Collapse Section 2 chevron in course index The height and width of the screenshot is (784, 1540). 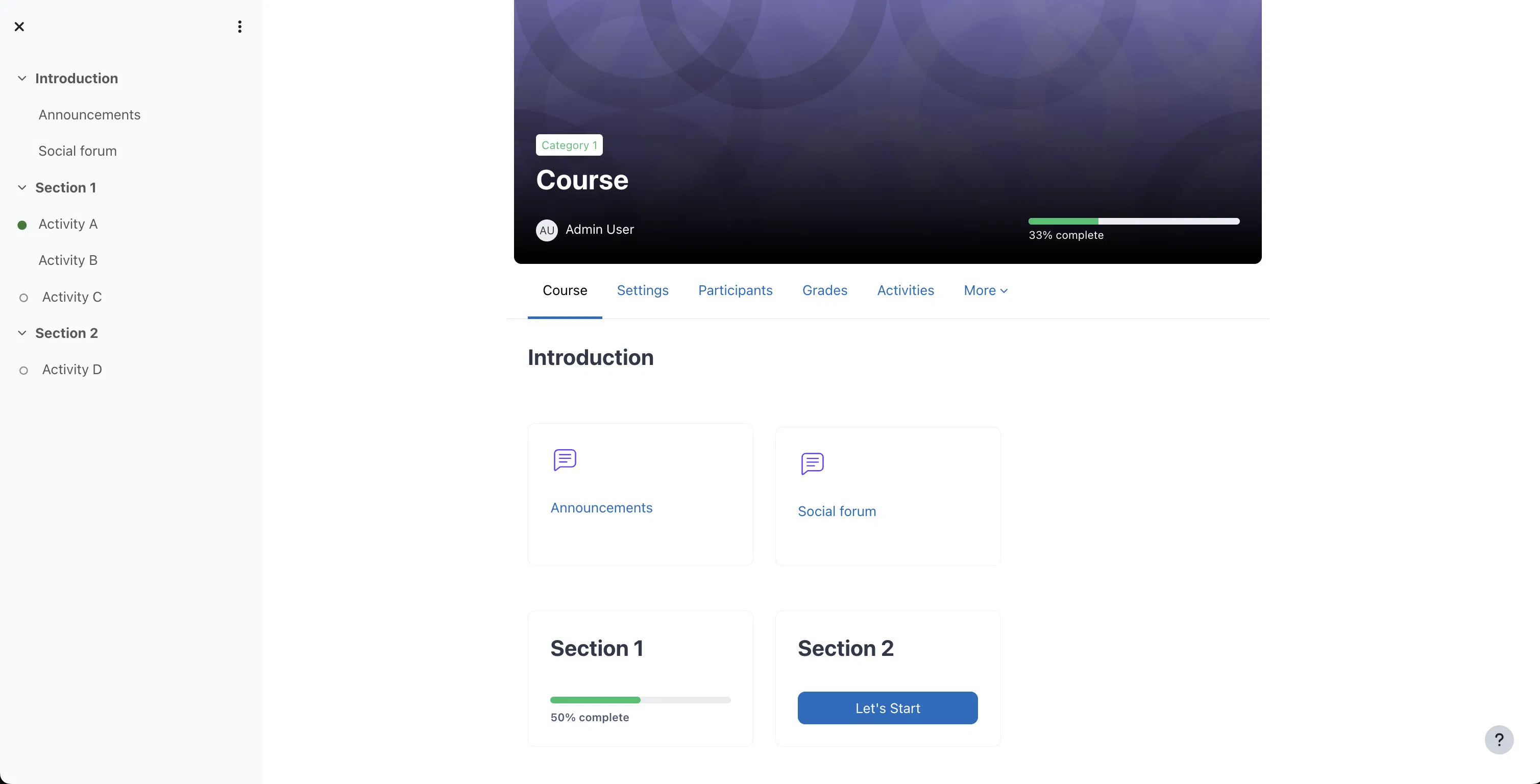[x=22, y=333]
